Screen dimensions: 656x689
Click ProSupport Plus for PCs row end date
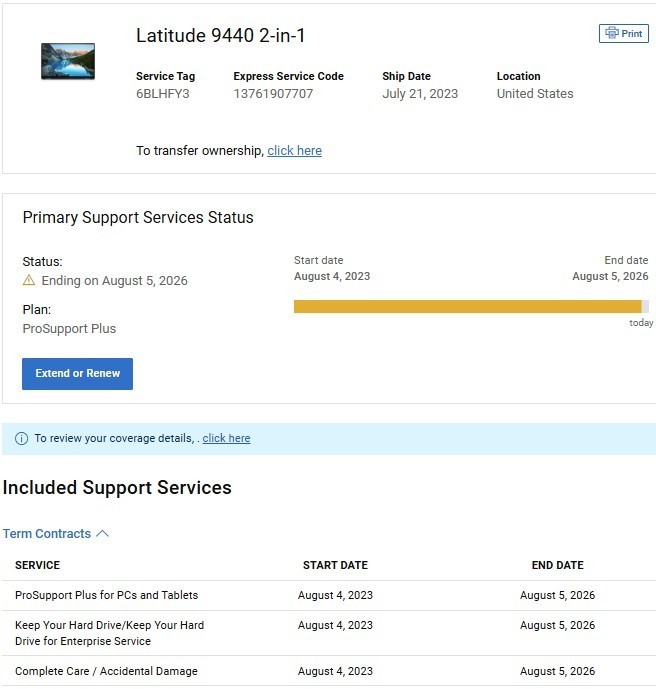click(558, 595)
